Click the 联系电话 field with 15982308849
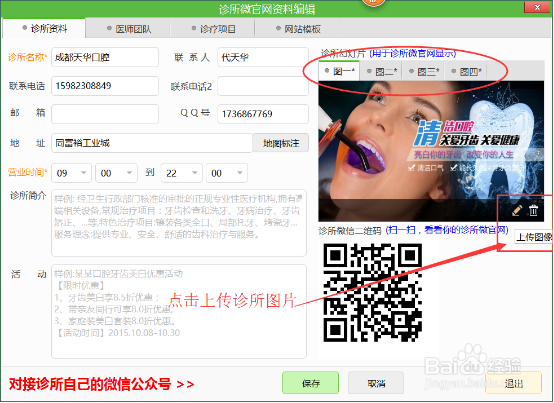 105,86
